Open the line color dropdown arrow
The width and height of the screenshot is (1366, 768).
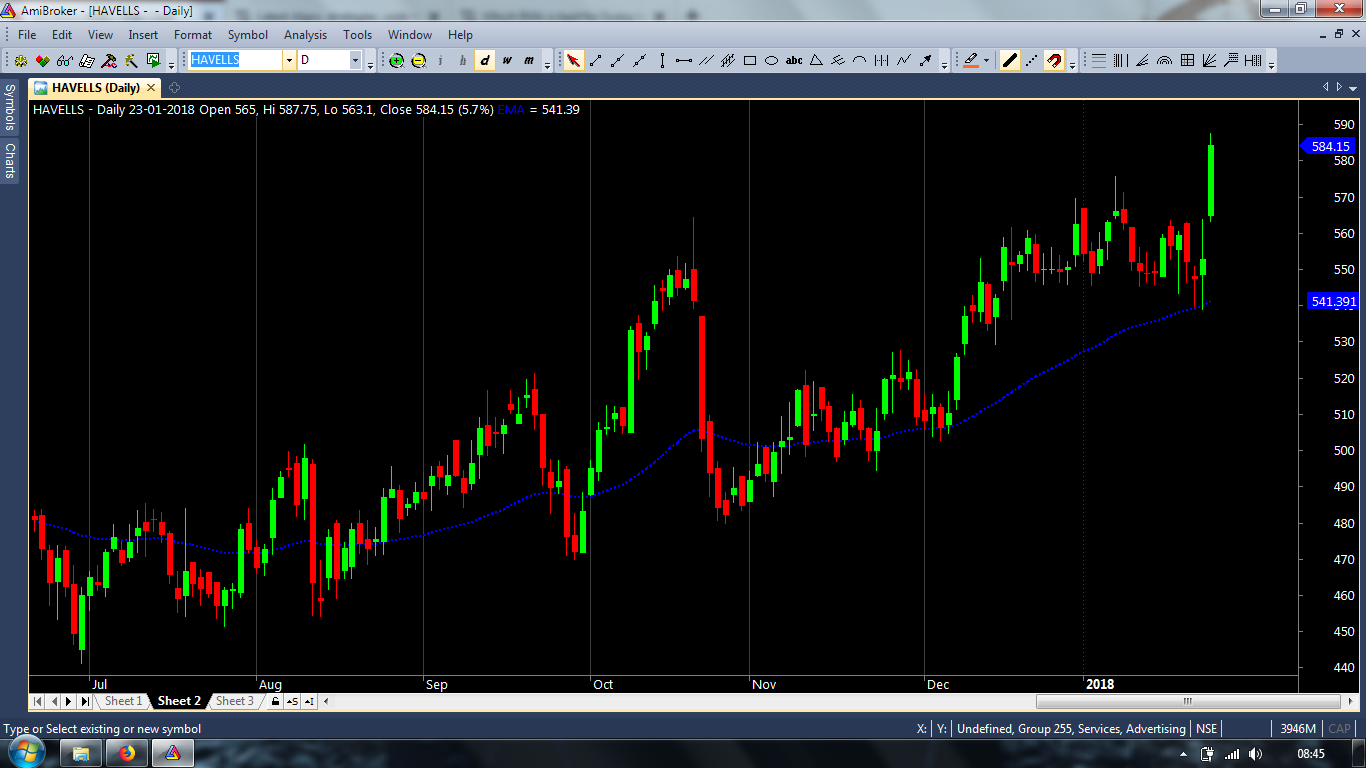(986, 60)
